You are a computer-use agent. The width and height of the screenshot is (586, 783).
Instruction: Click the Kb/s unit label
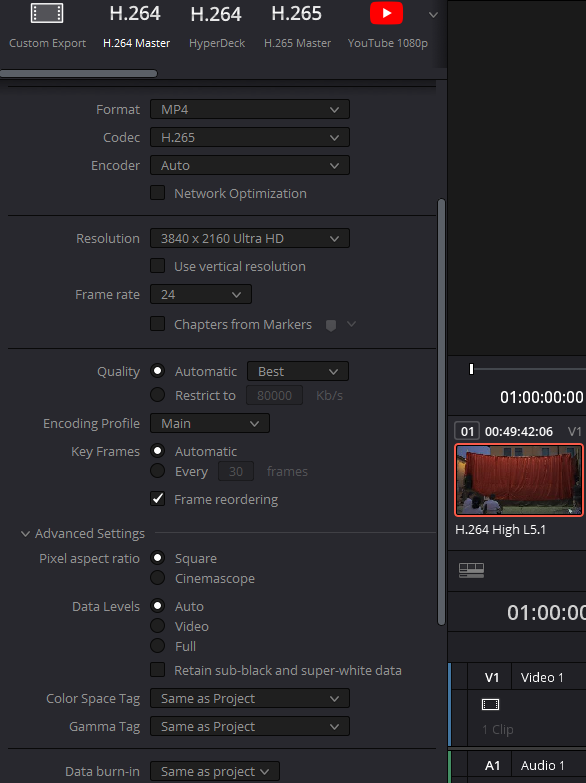click(329, 396)
